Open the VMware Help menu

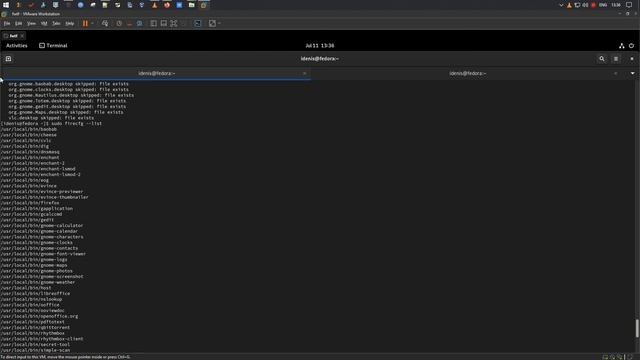point(70,24)
